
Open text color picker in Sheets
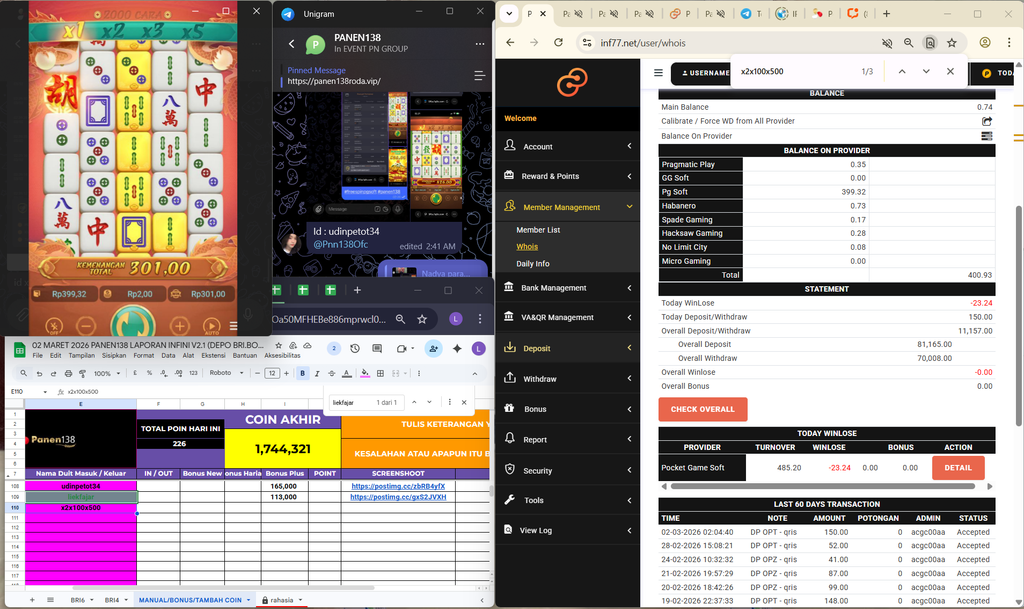coord(347,373)
